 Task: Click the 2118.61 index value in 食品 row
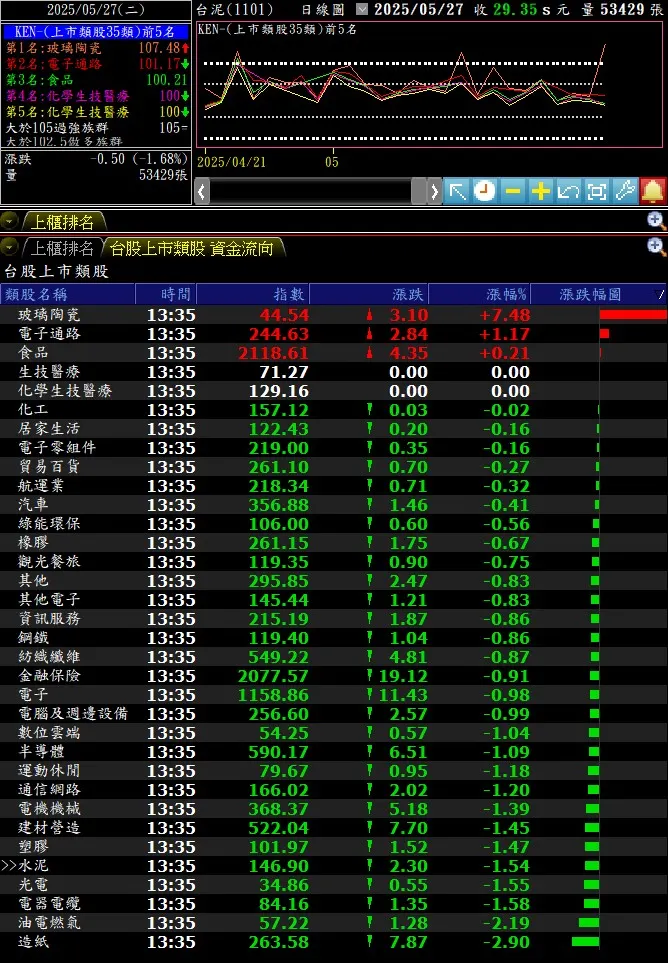tap(273, 353)
